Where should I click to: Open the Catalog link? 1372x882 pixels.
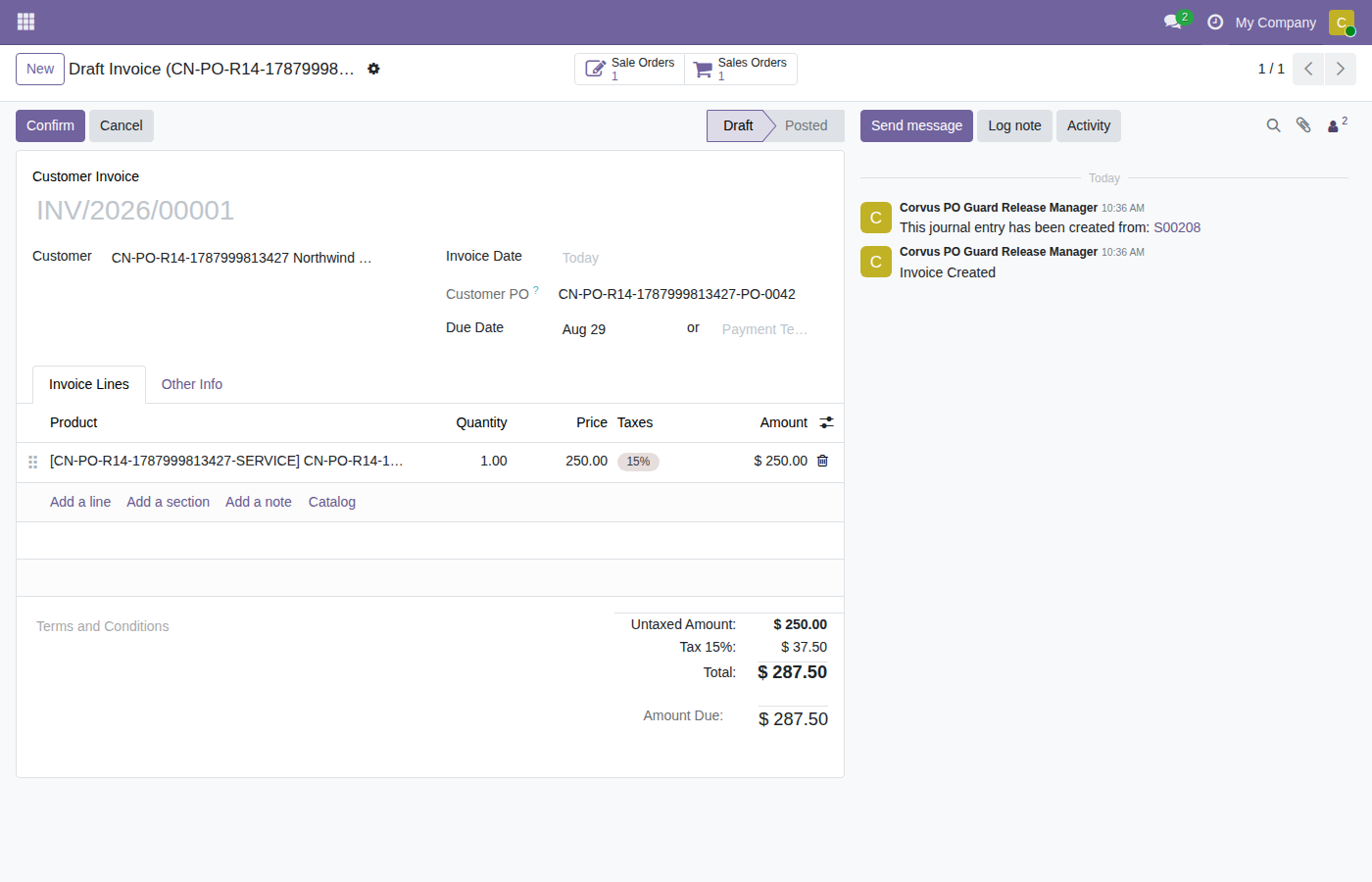click(332, 502)
